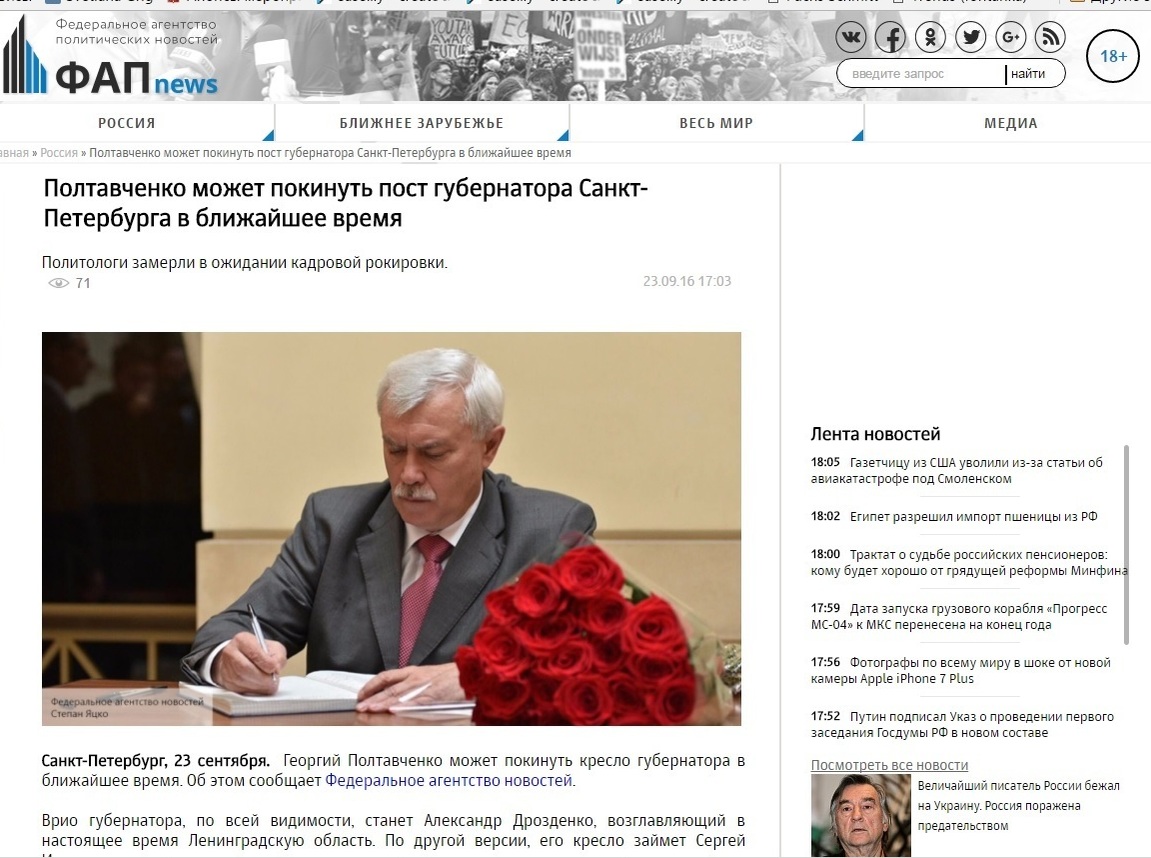Image resolution: width=1151 pixels, height=858 pixels.
Task: Open the news about newspaper fired journalist at 18:05
Action: pos(956,470)
